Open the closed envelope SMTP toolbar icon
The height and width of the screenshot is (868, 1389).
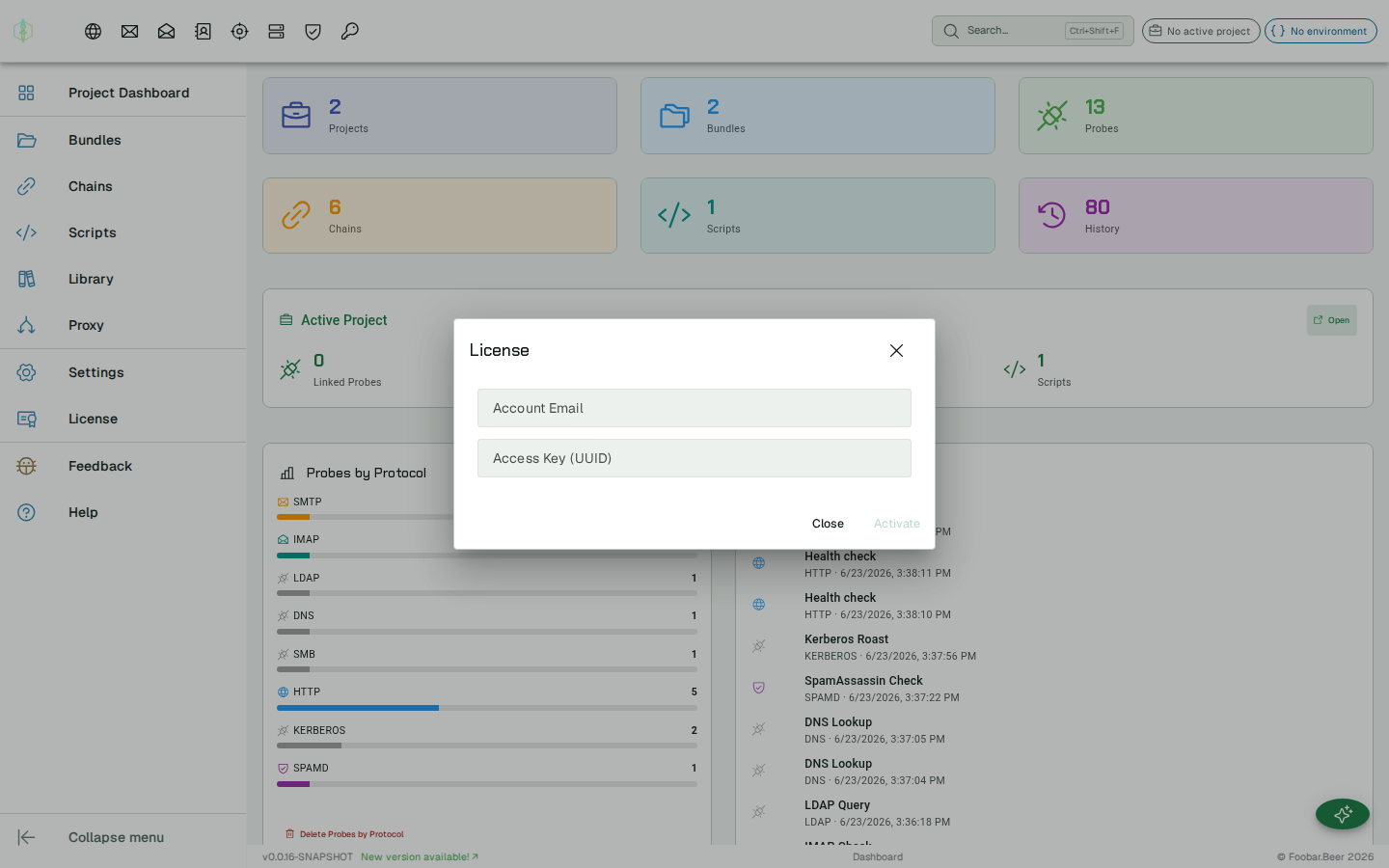(x=129, y=31)
